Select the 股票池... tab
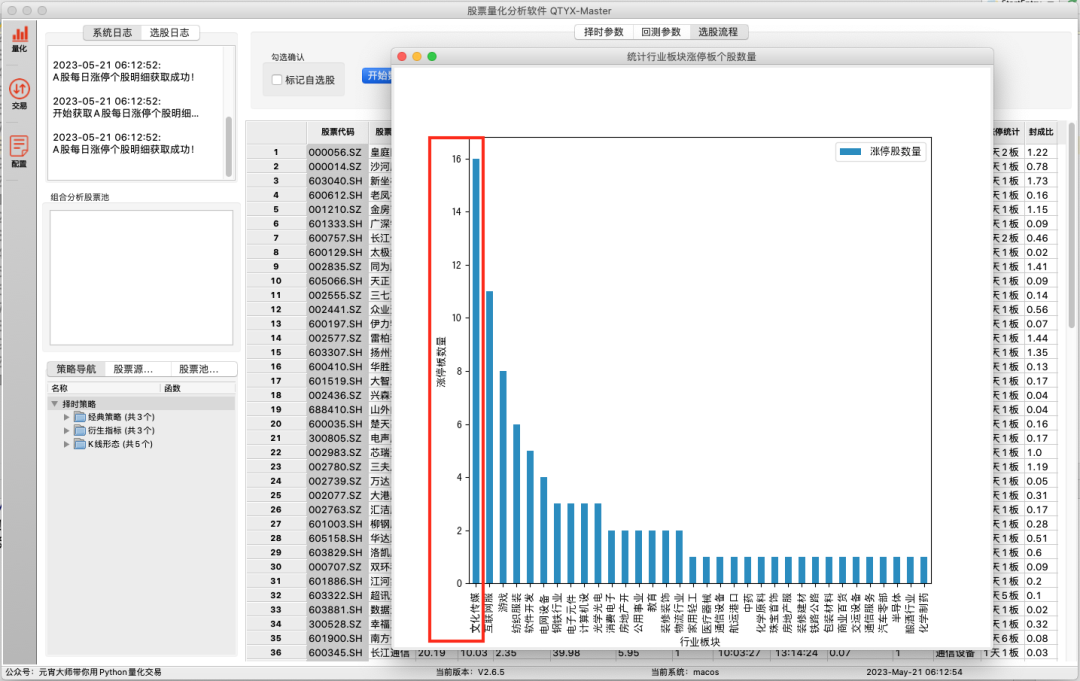 (198, 369)
